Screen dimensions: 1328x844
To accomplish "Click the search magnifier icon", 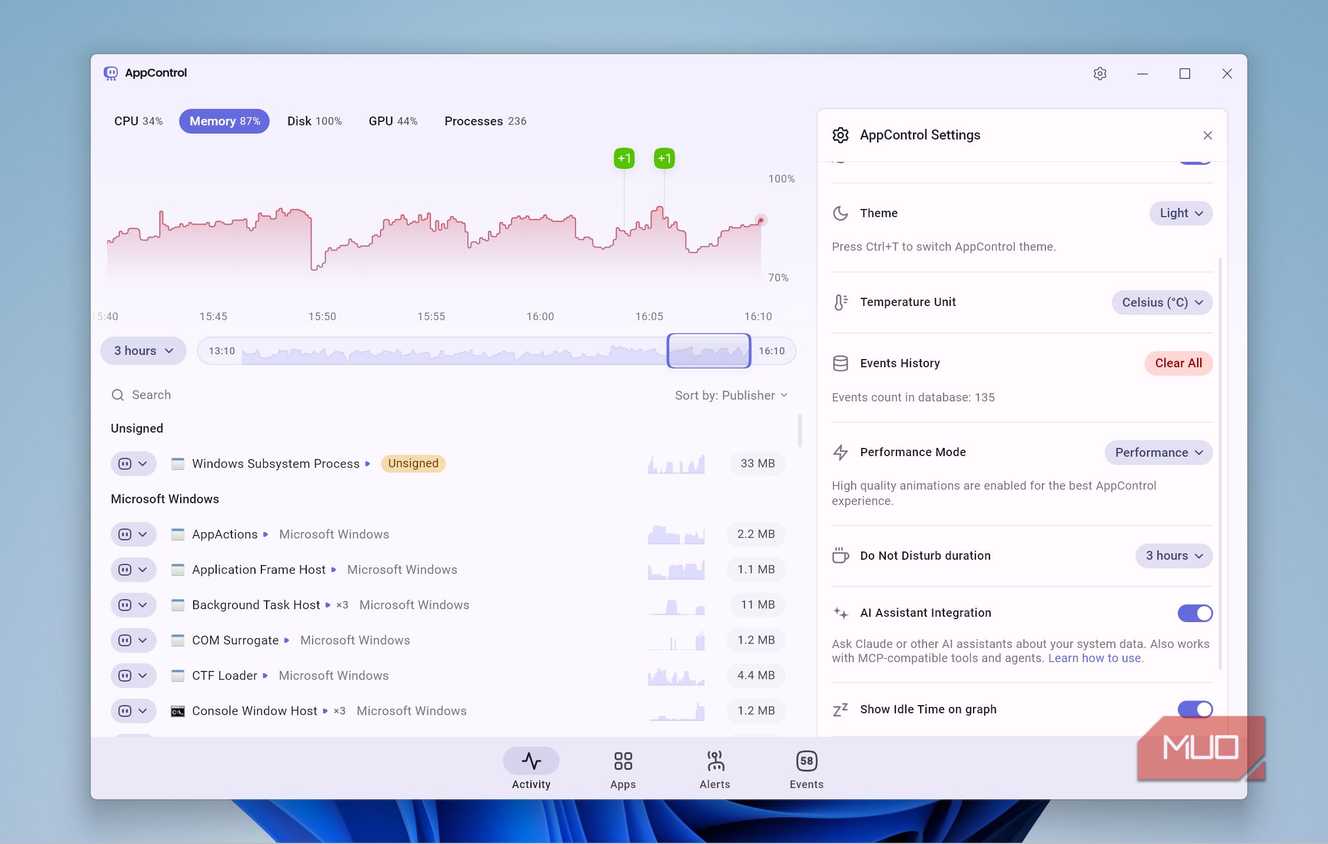I will pos(118,395).
